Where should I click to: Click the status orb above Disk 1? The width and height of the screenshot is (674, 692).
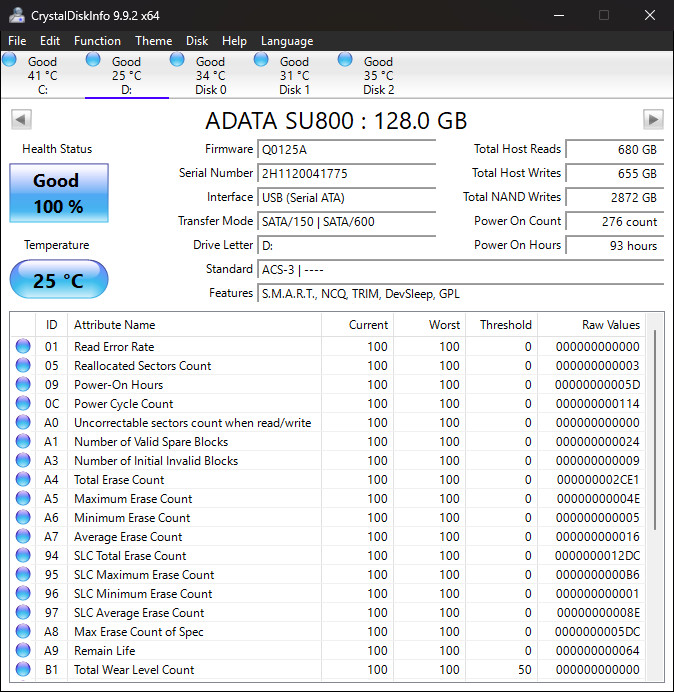click(261, 60)
